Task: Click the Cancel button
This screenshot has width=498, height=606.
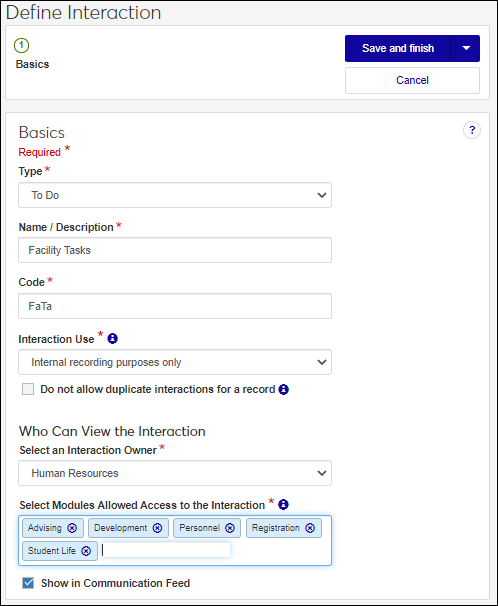Action: (x=412, y=80)
